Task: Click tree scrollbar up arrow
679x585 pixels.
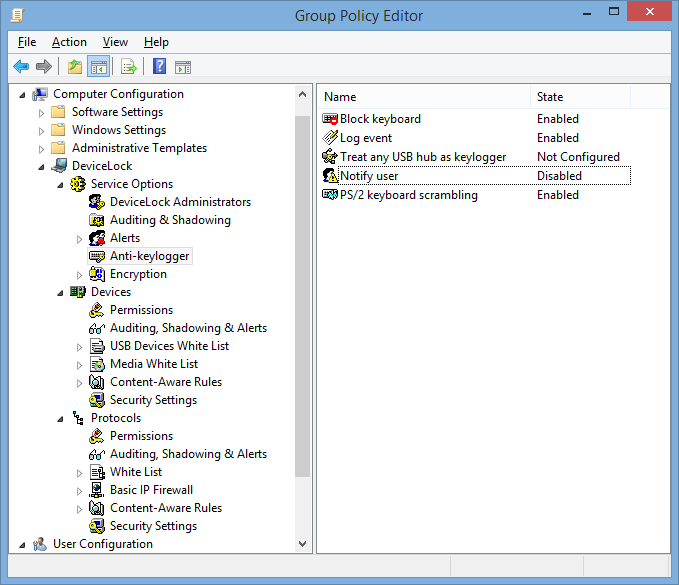Action: point(303,94)
